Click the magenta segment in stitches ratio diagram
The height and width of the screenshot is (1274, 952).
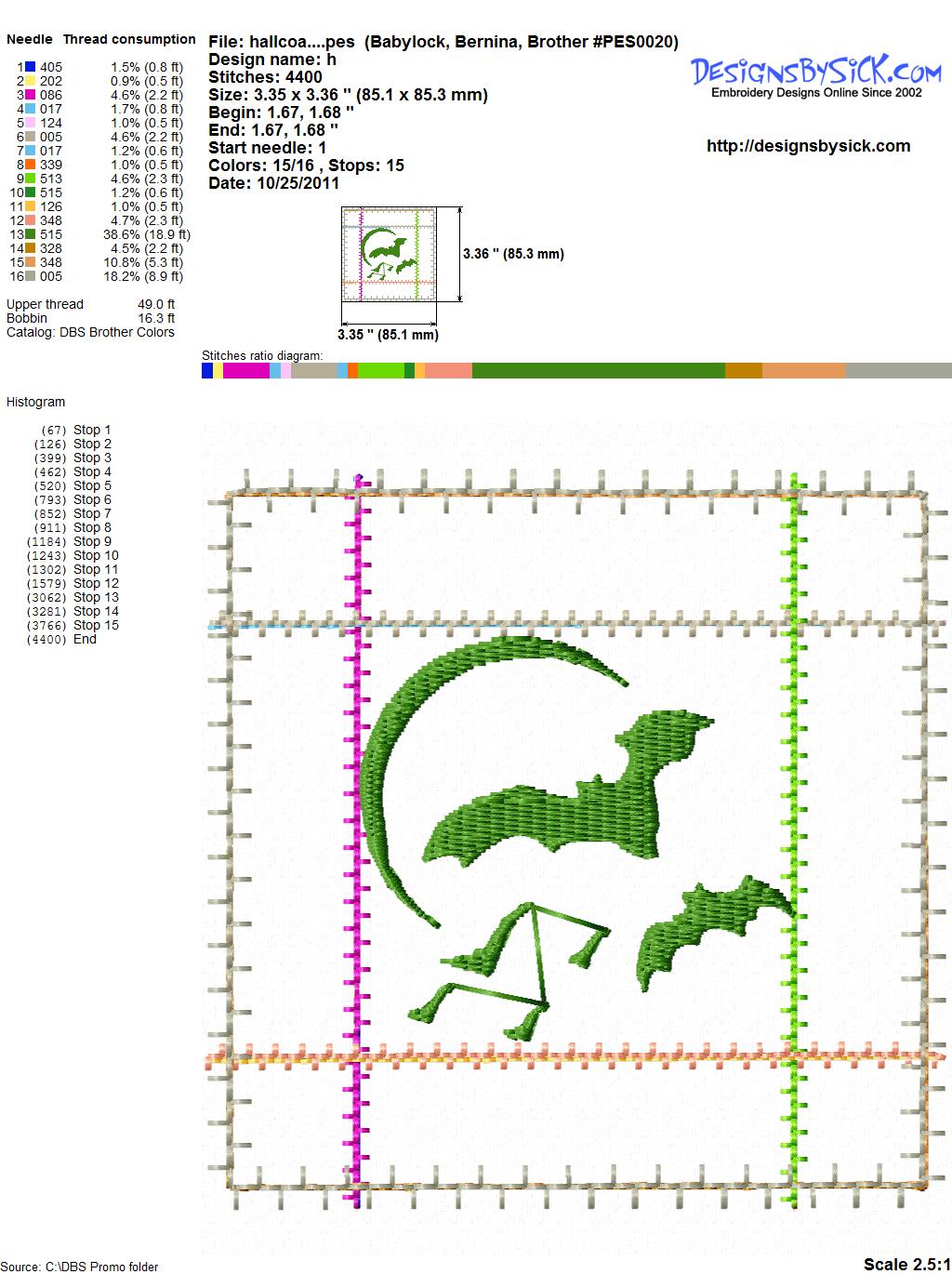[x=245, y=371]
